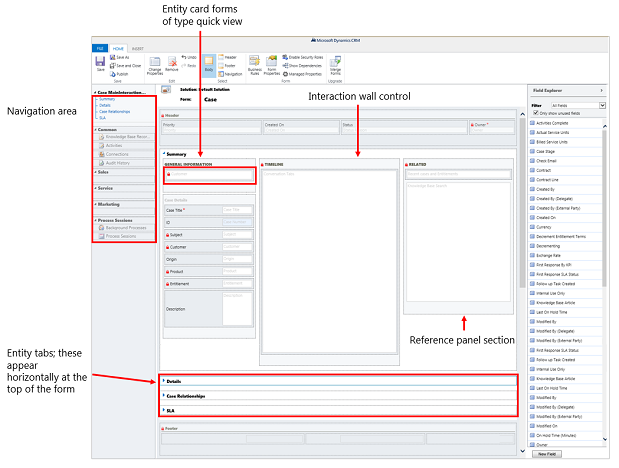Select the Owner field in the header
619x468 pixels.
click(491, 127)
